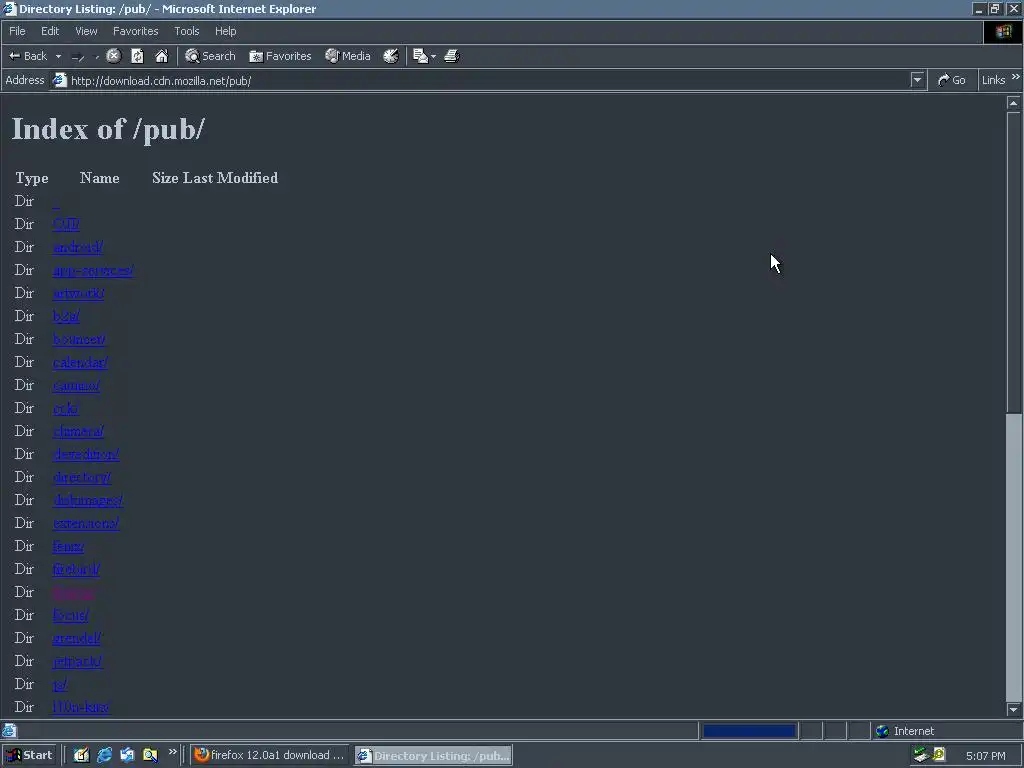Open the directory/ directory link
Viewport: 1024px width, 768px height.
coord(82,477)
